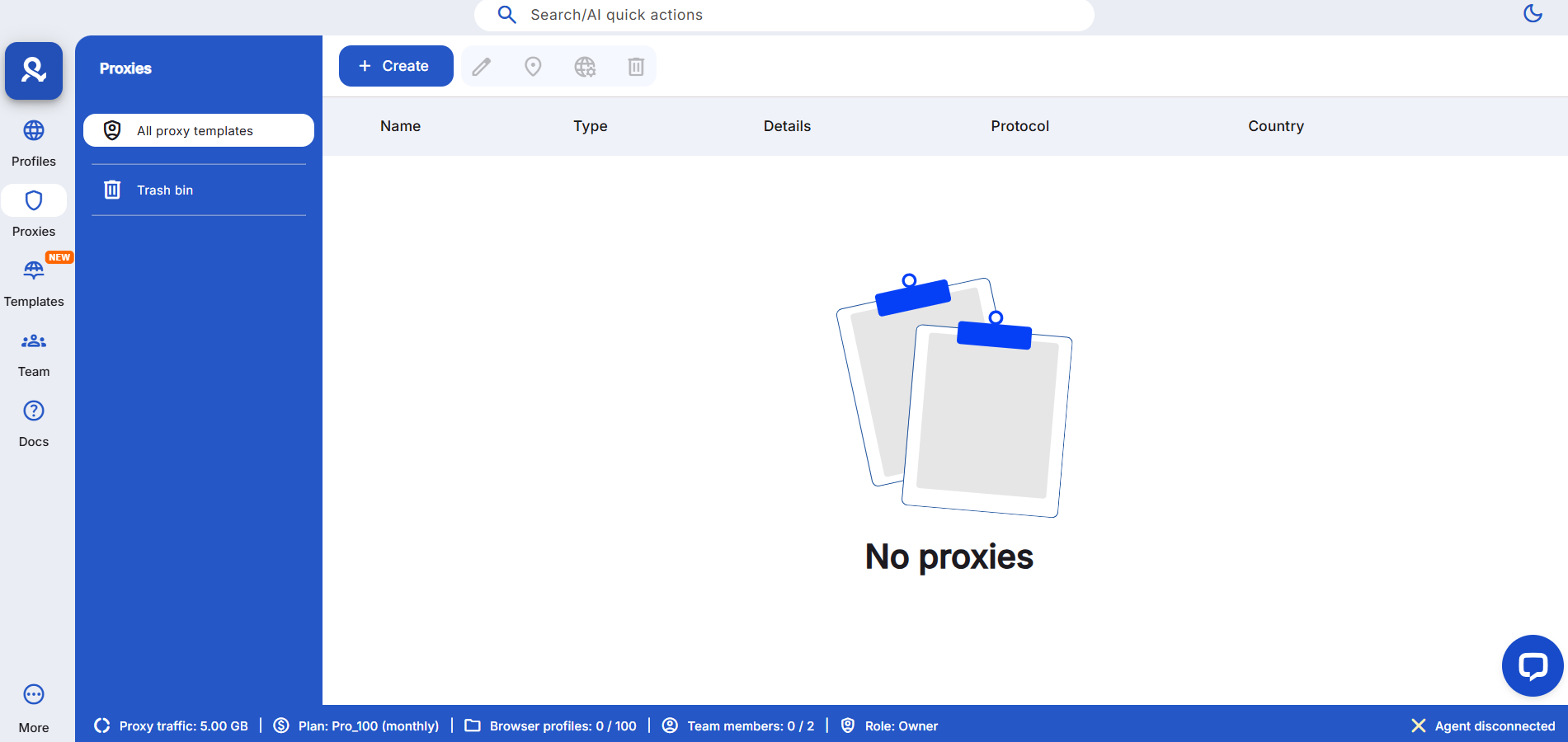
Task: Open the live chat support bubble
Action: [1532, 665]
